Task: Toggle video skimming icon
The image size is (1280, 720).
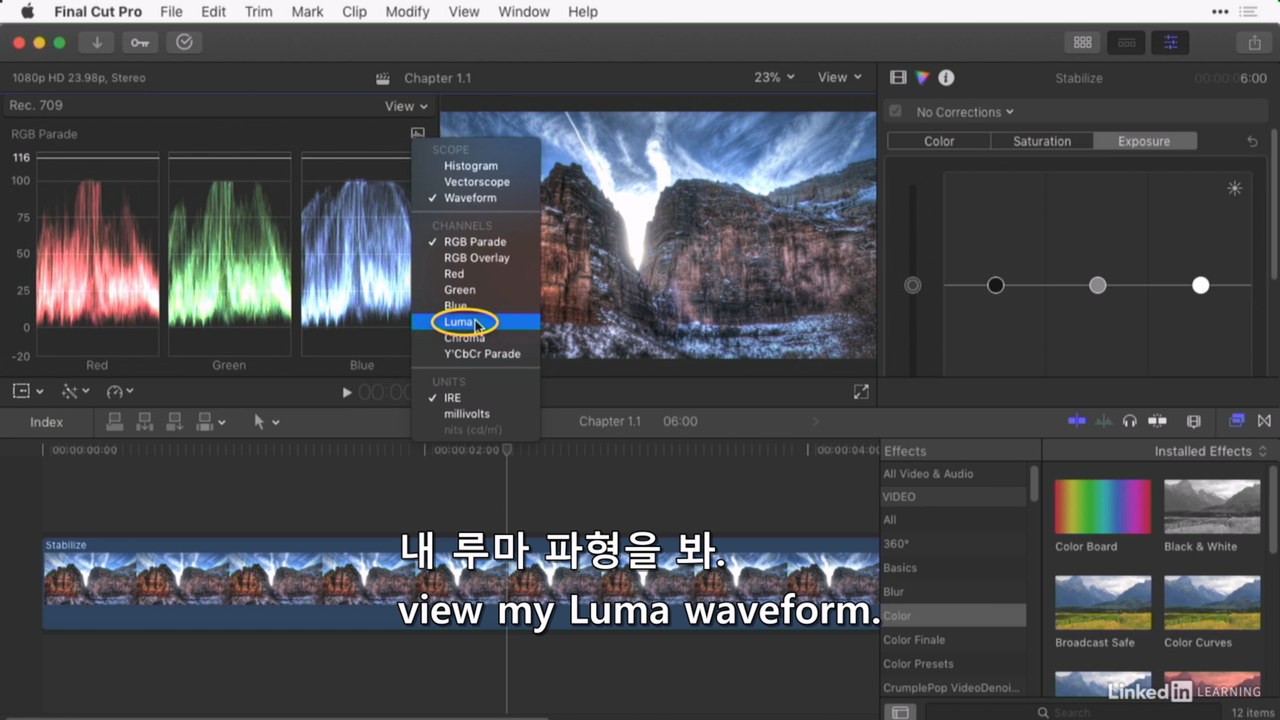Action: click(x=1077, y=421)
